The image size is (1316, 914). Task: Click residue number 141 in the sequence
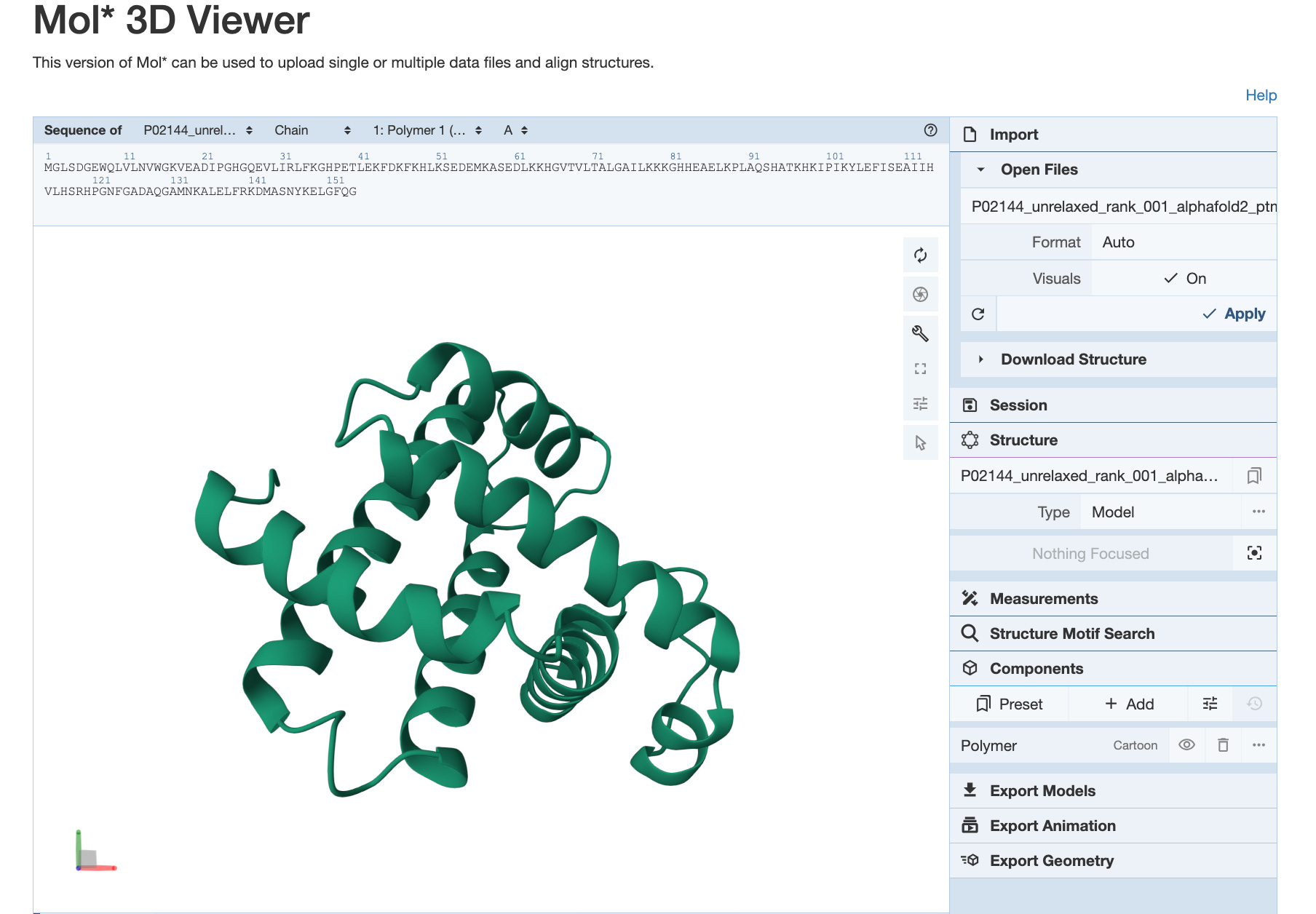tap(257, 180)
